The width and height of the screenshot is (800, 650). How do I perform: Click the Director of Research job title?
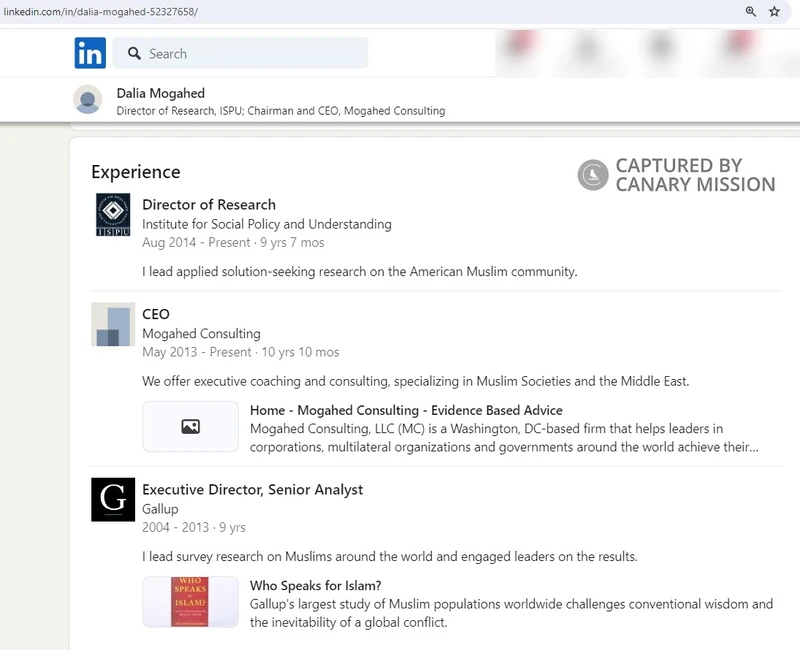coord(209,205)
